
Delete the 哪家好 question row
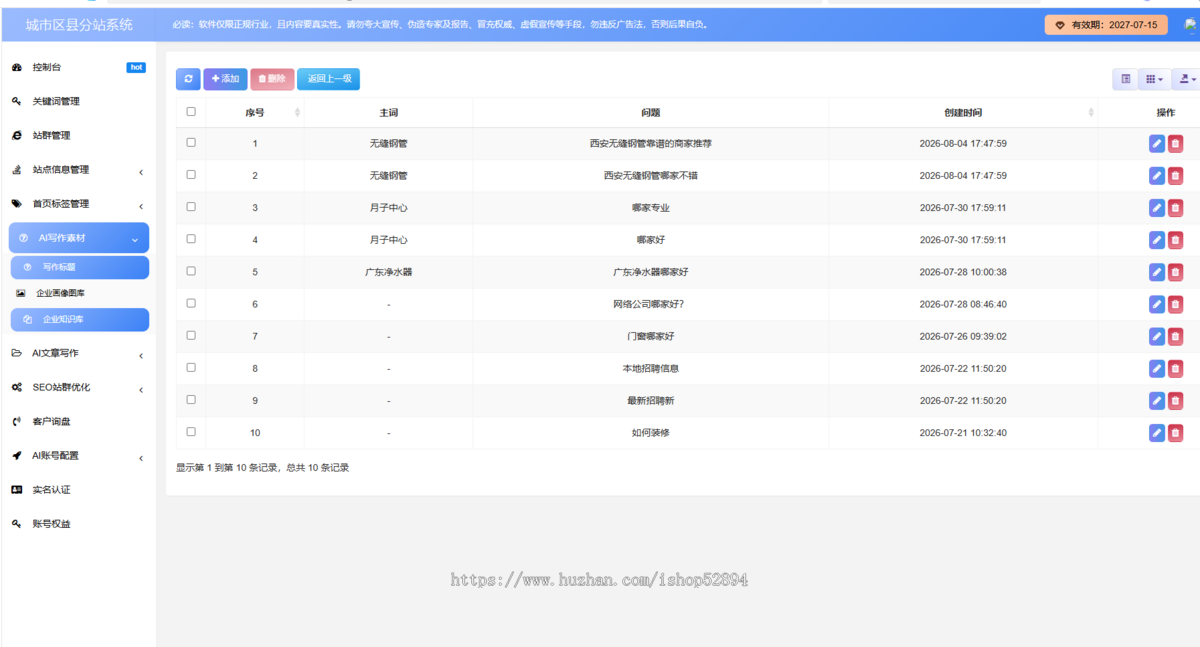coord(1175,240)
